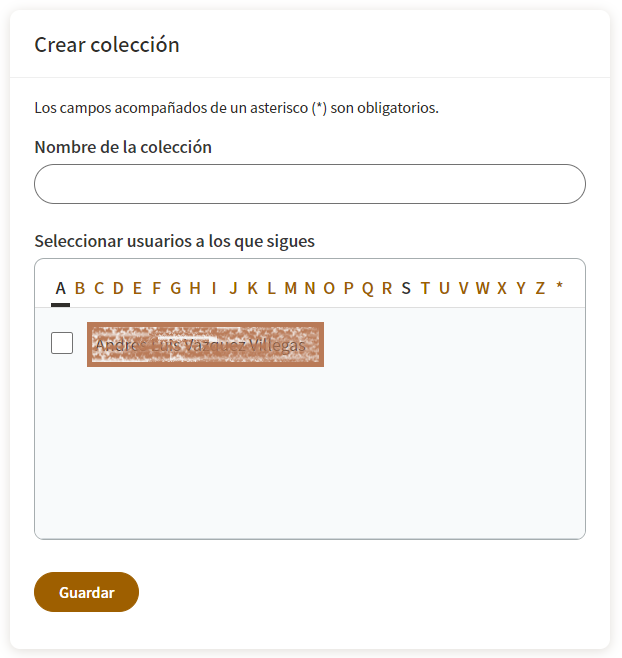The width and height of the screenshot is (622, 658).
Task: Go to the letter P tab
Action: [x=348, y=288]
